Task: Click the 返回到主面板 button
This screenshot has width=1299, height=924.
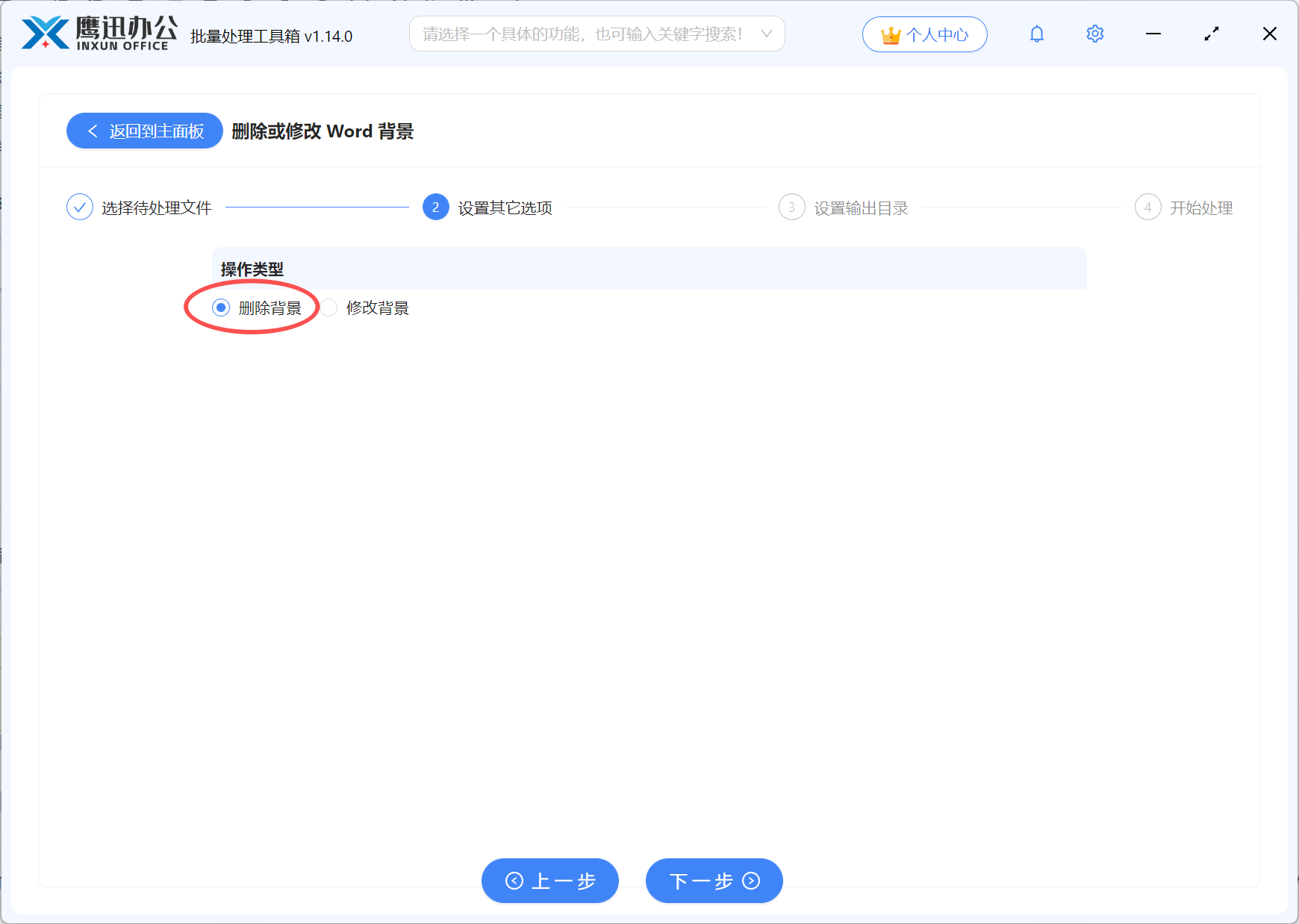Action: click(144, 131)
